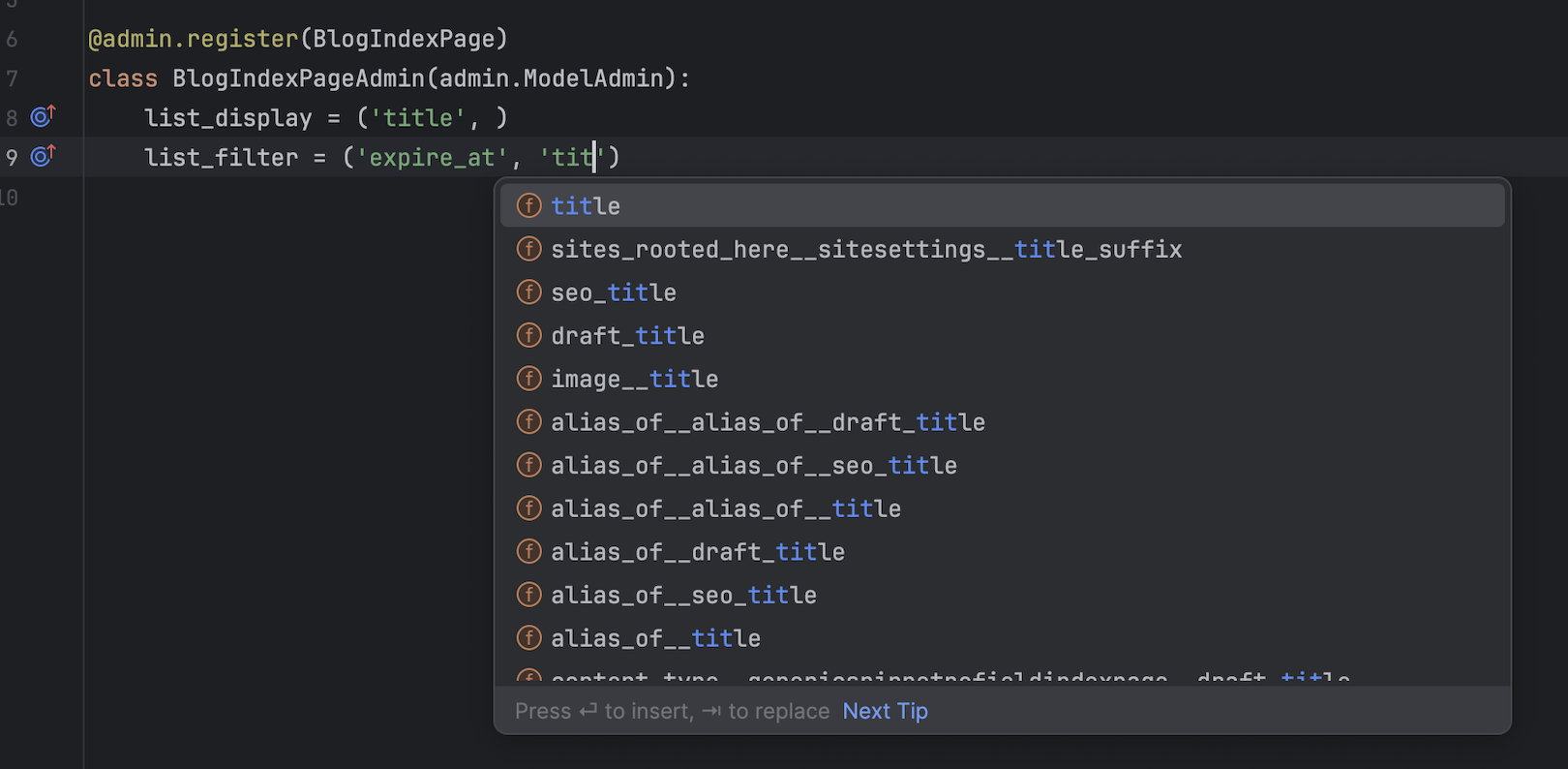The image size is (1568, 769).
Task: Click the Next Tip link
Action: tap(885, 711)
